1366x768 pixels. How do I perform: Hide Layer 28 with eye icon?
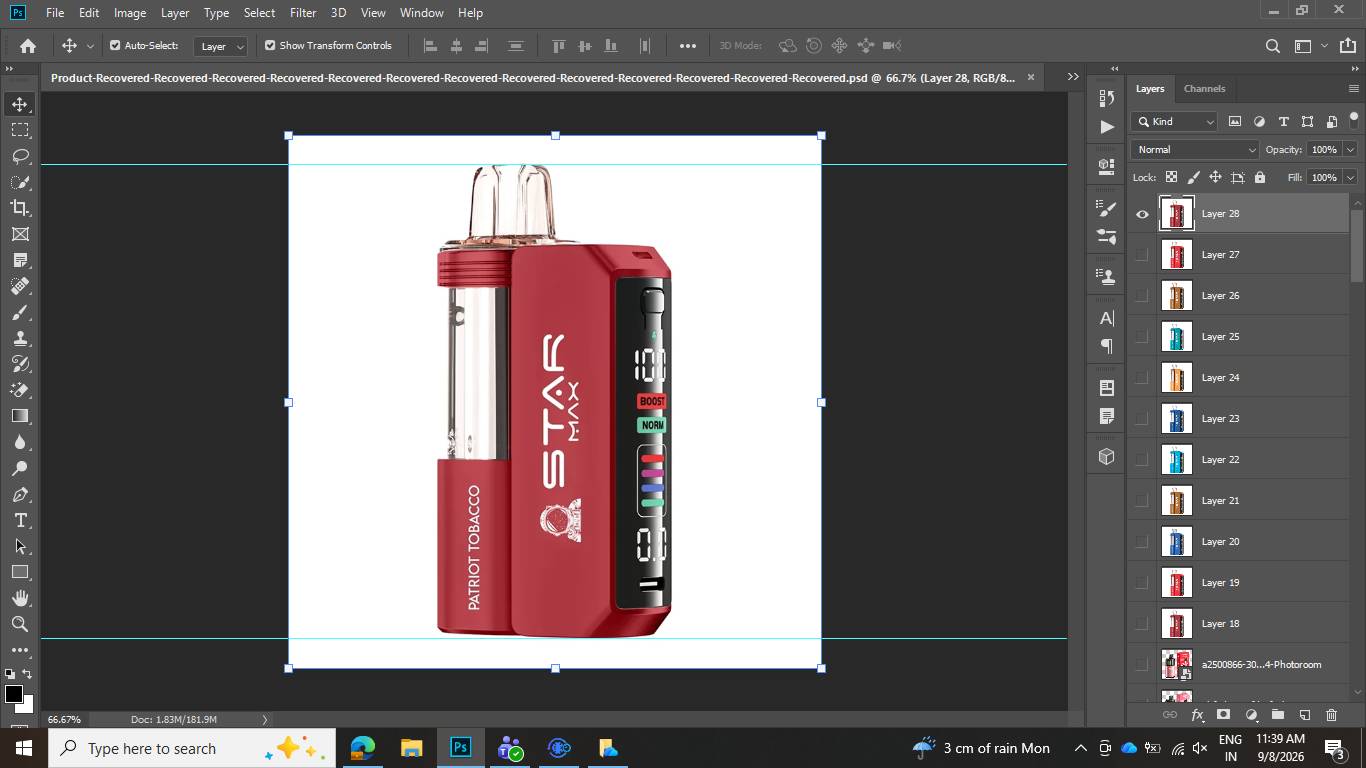[1142, 214]
